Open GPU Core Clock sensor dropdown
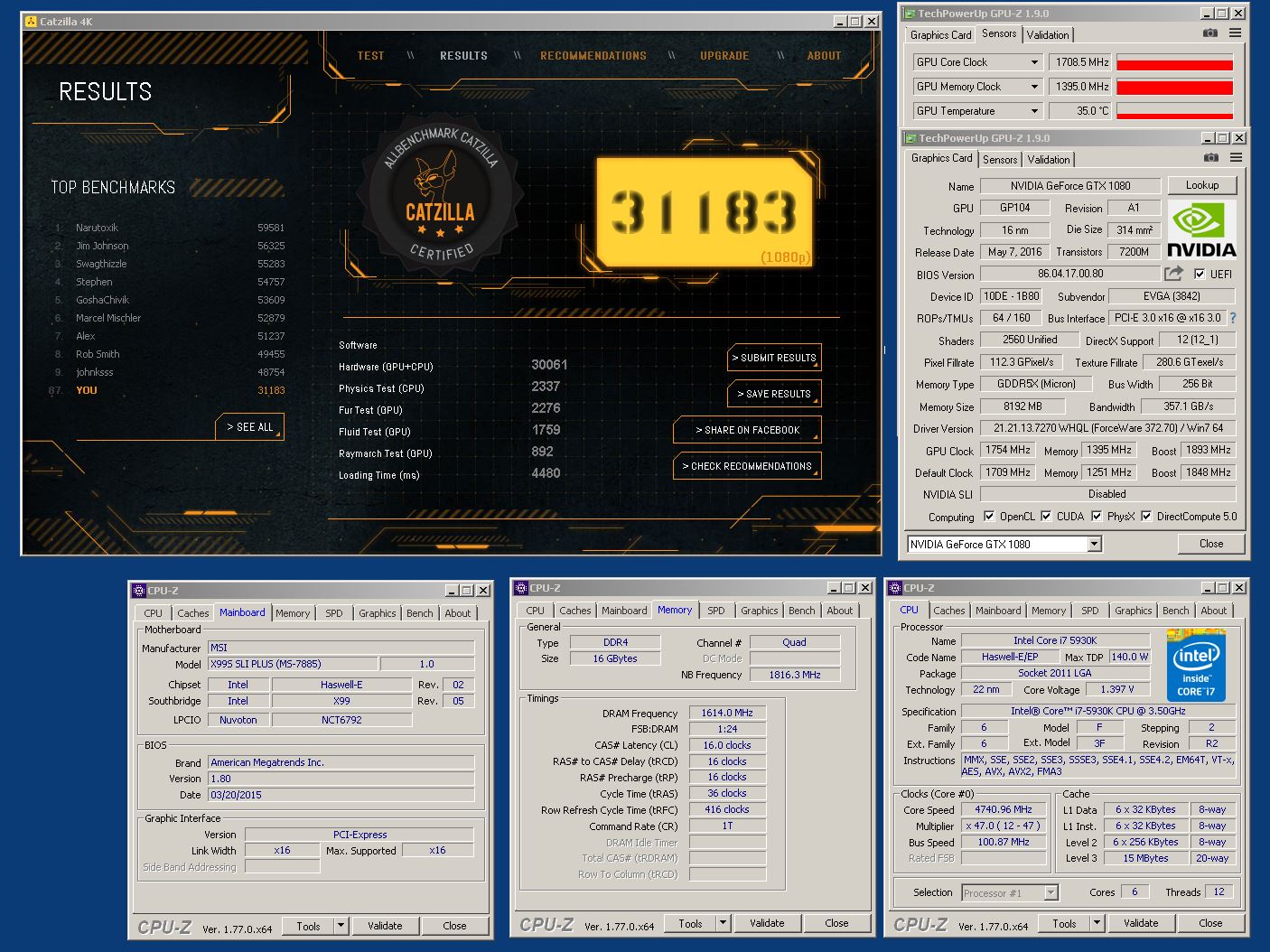The width and height of the screenshot is (1270, 952). pos(1034,62)
